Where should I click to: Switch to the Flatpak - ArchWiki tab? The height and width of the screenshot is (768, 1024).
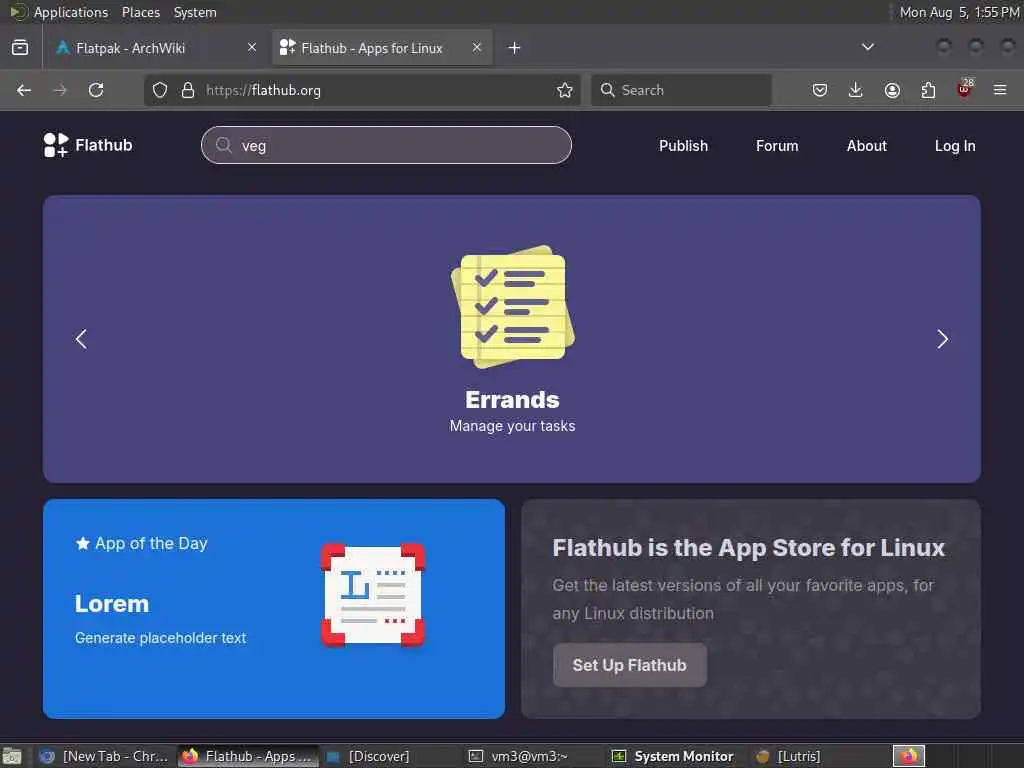pyautogui.click(x=156, y=48)
